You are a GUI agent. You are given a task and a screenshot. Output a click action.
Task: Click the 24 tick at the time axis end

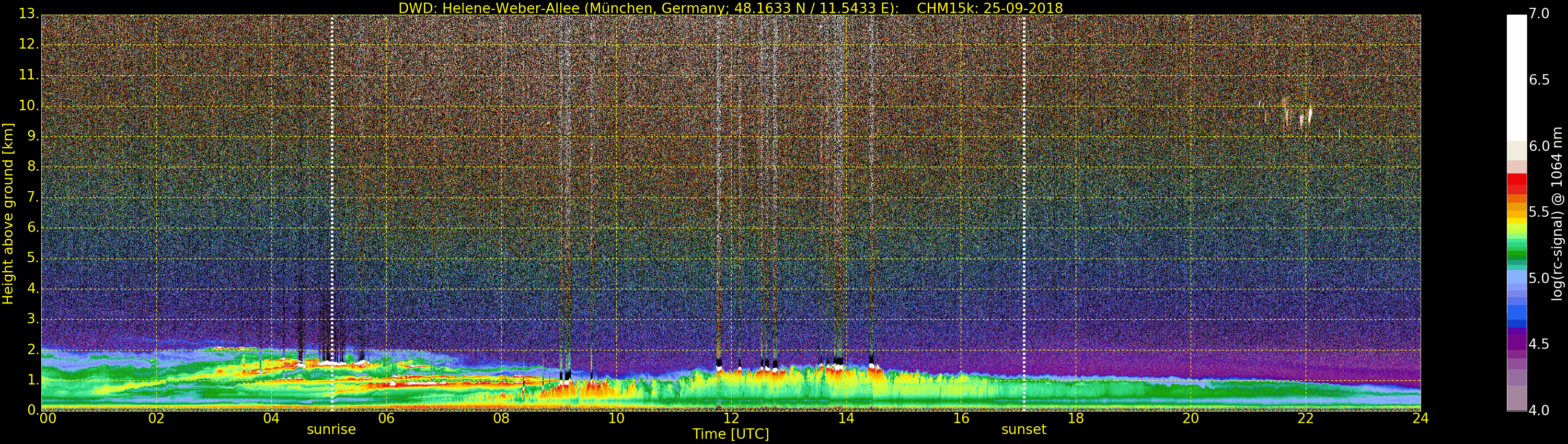pyautogui.click(x=1420, y=418)
